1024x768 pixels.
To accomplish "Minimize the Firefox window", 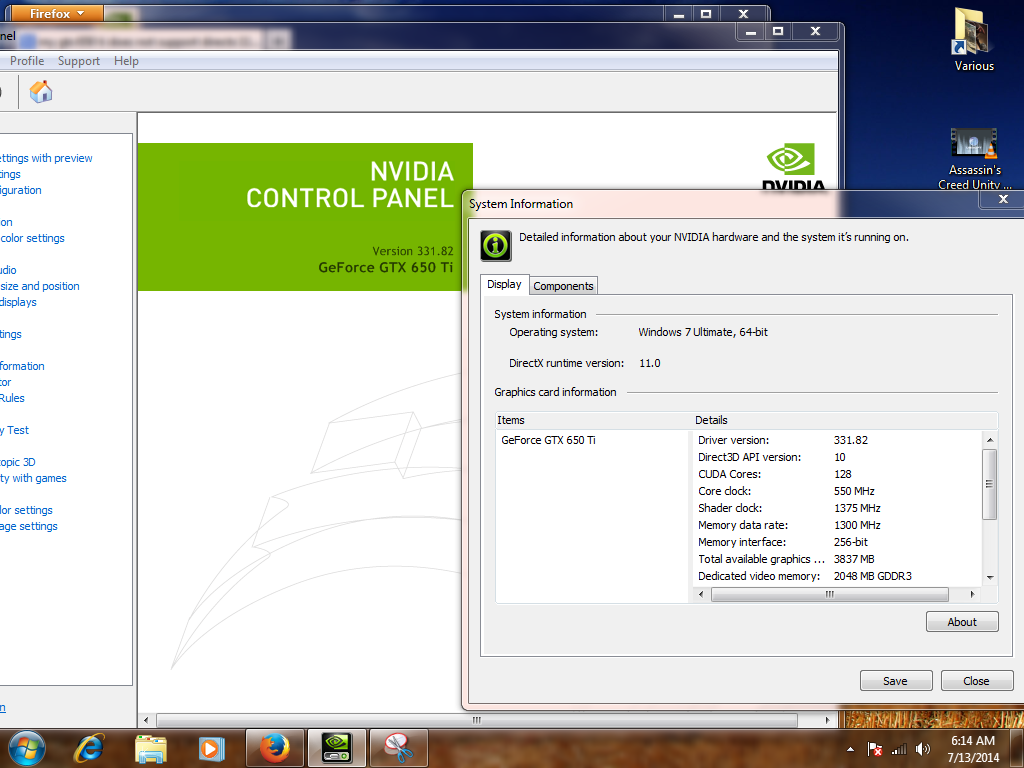I will coord(679,14).
